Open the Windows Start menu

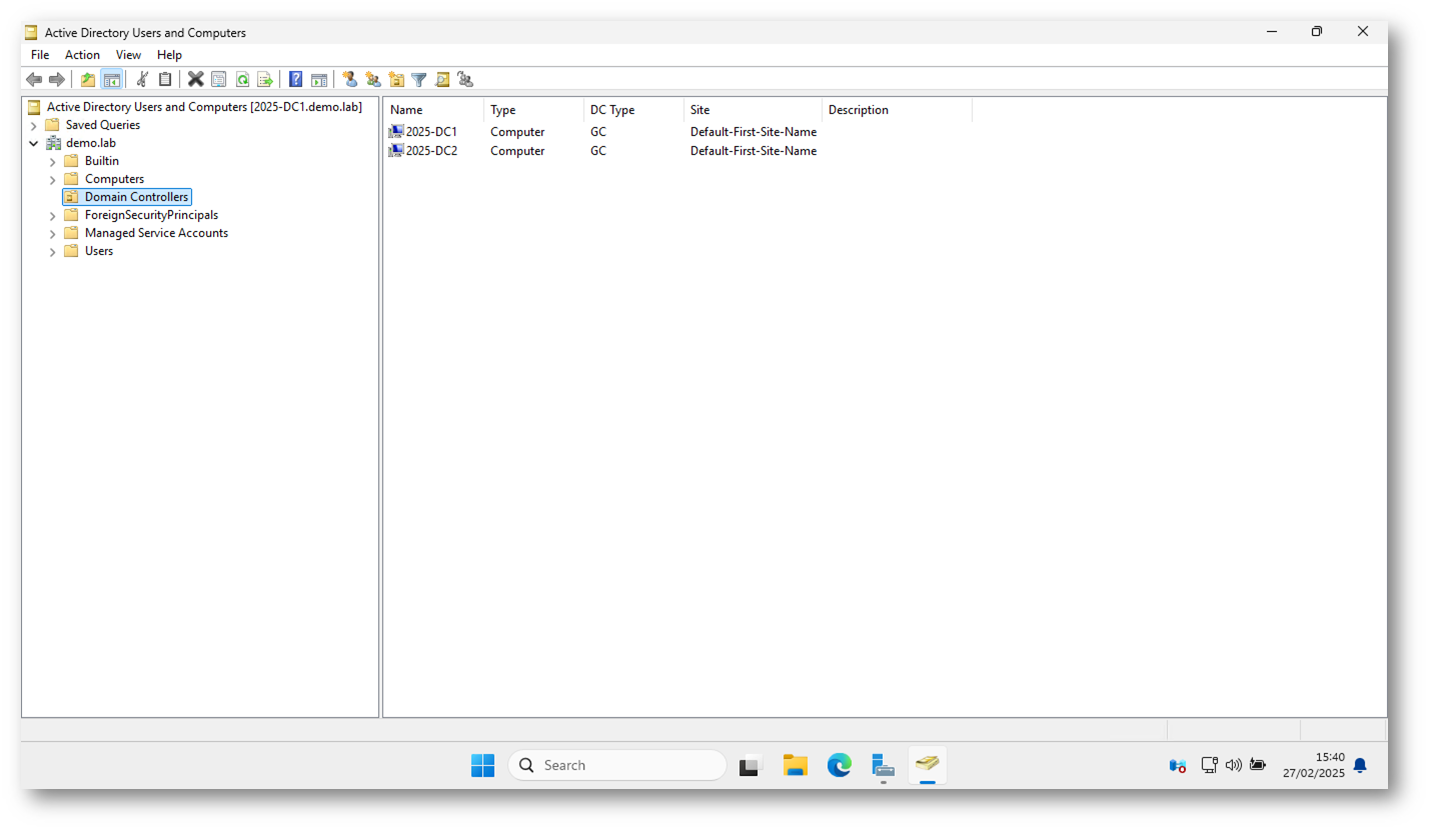(483, 765)
